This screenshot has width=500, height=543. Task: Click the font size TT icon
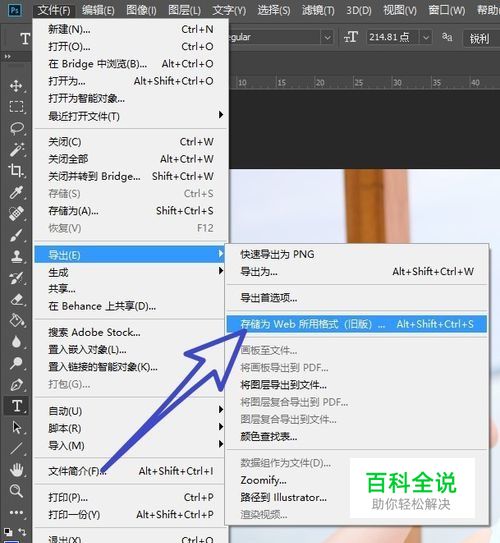351,37
